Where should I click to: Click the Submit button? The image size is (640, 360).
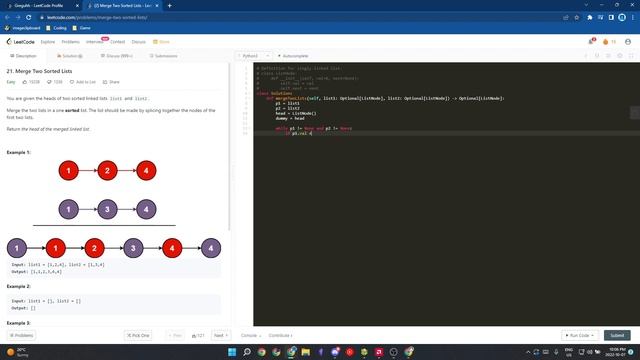617,336
